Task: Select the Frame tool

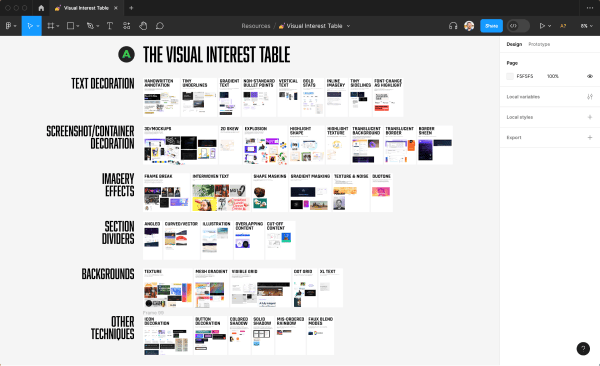Action: (51, 26)
